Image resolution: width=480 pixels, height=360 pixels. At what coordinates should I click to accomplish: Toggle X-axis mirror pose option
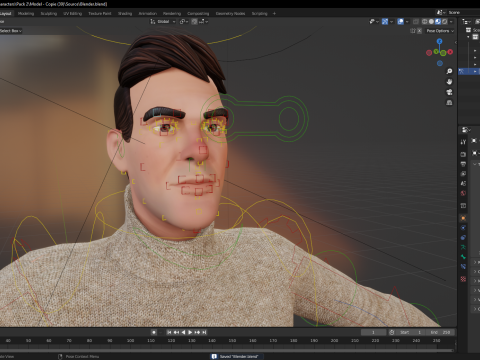[x=420, y=31]
